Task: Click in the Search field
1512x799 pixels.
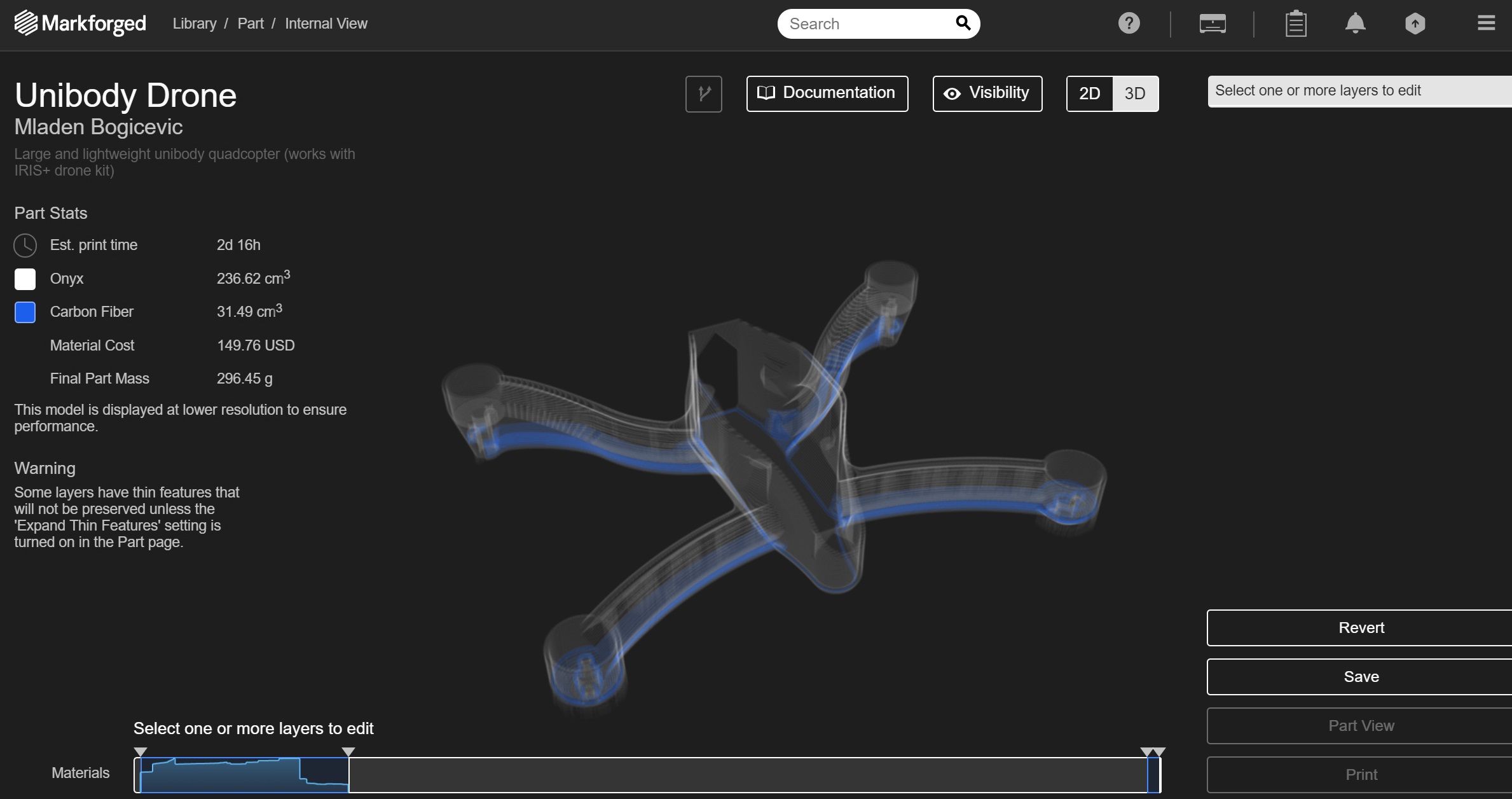Action: [865, 24]
